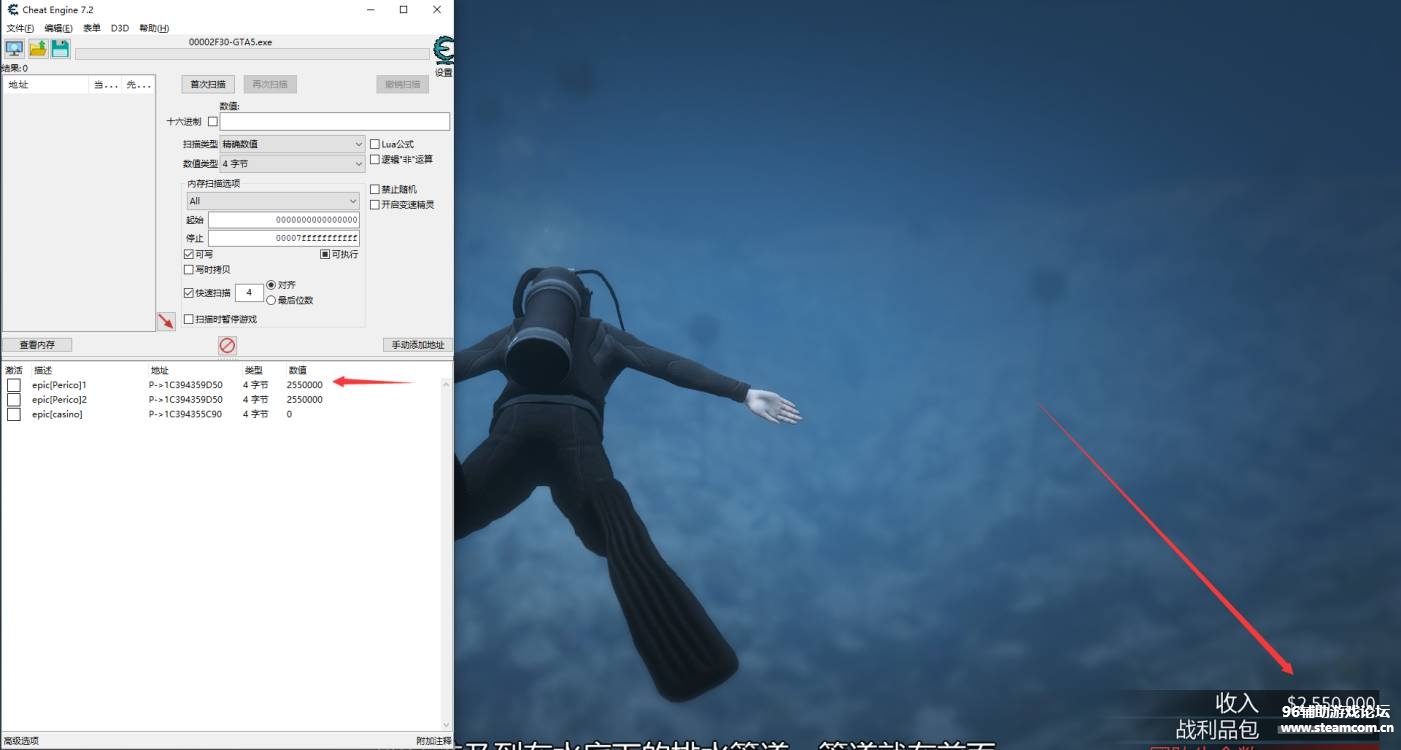Screen dimensions: 1401x750
Task: Click the address table scrollbar down arrow
Action: tap(446, 725)
